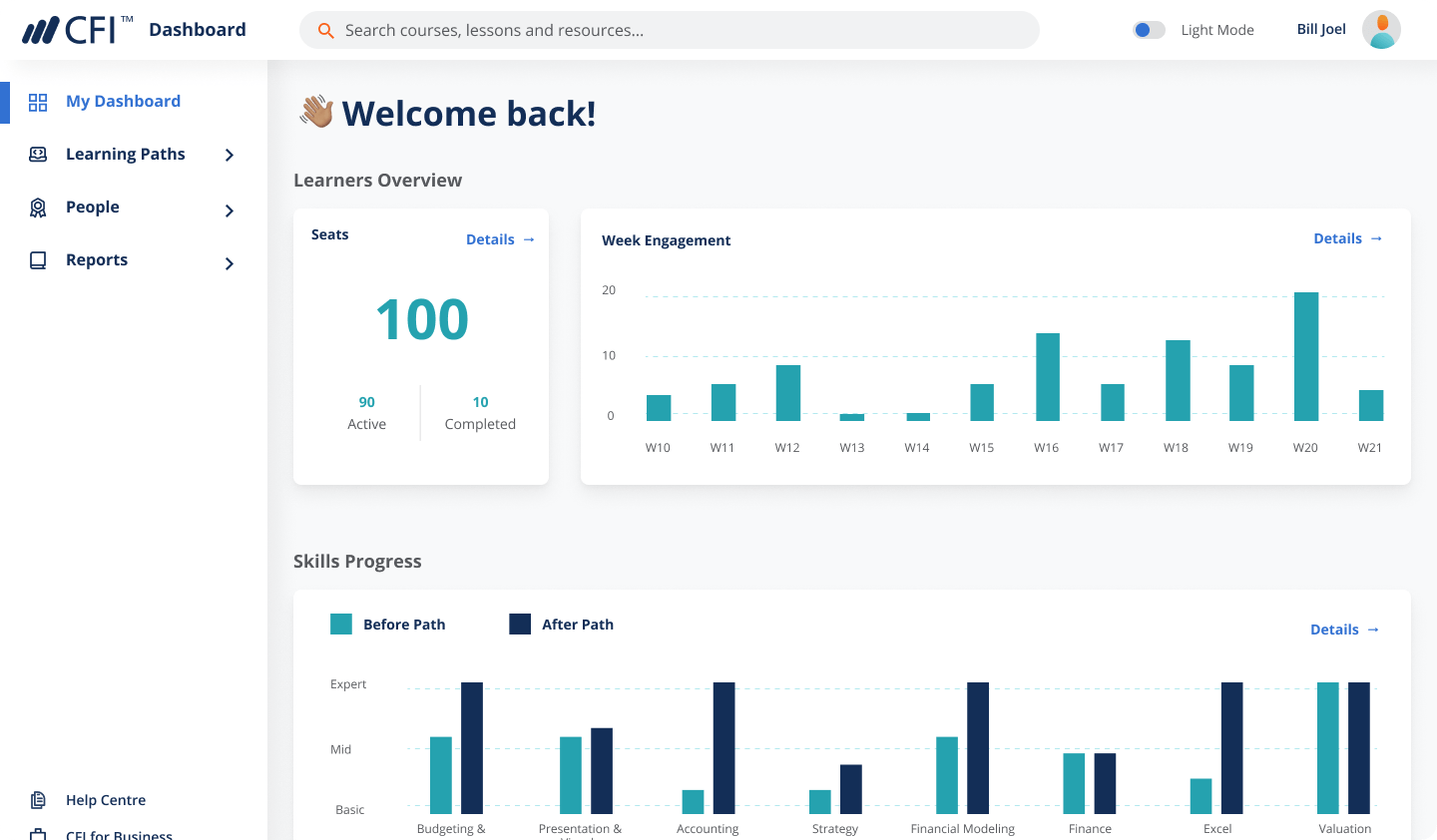Click the People badge icon
This screenshot has height=840, width=1437.
[38, 208]
